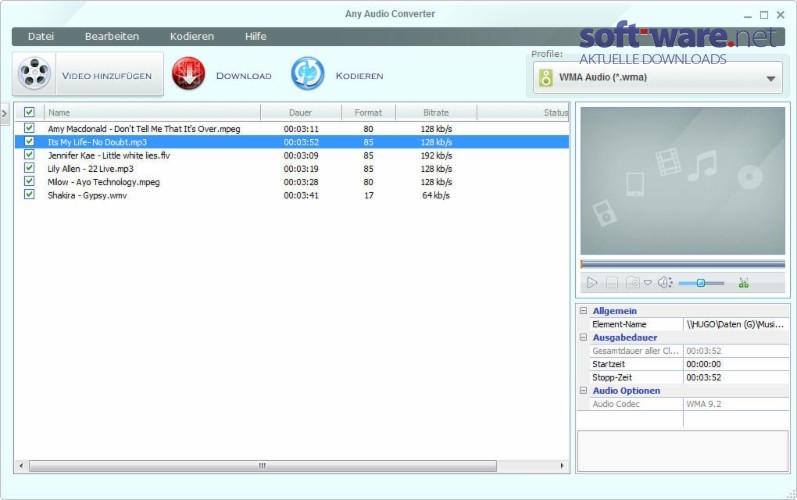The height and width of the screenshot is (500, 797).
Task: Open the Kodieren menu
Action: point(192,37)
